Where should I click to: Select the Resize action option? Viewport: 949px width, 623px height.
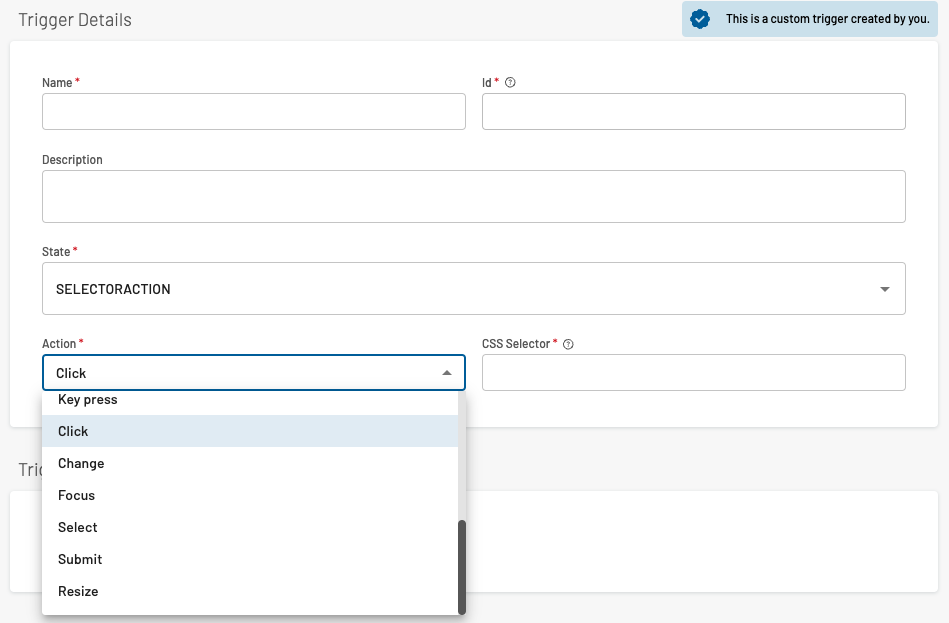pyautogui.click(x=78, y=591)
